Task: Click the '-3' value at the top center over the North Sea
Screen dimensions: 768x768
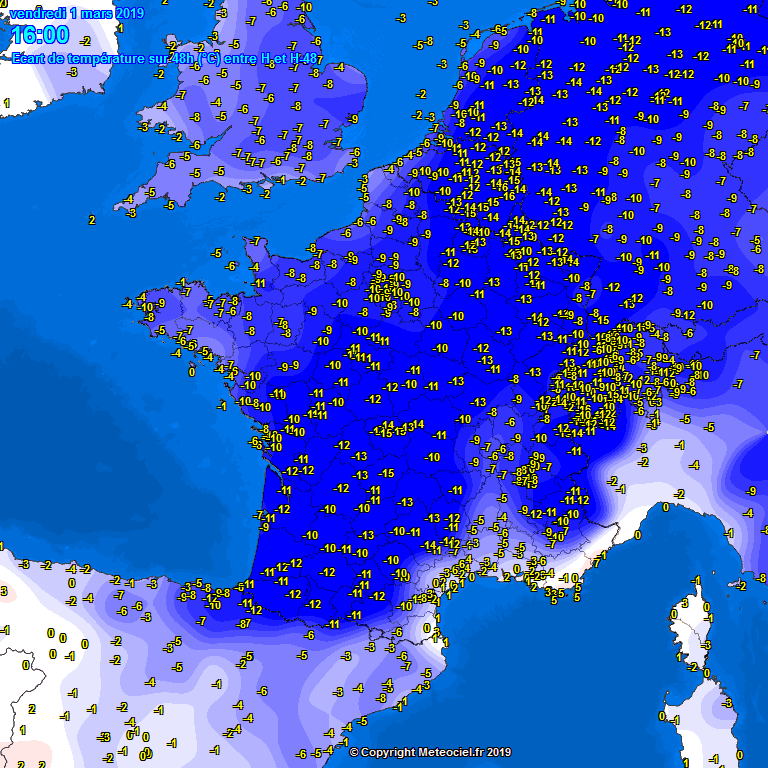Action: tap(401, 18)
